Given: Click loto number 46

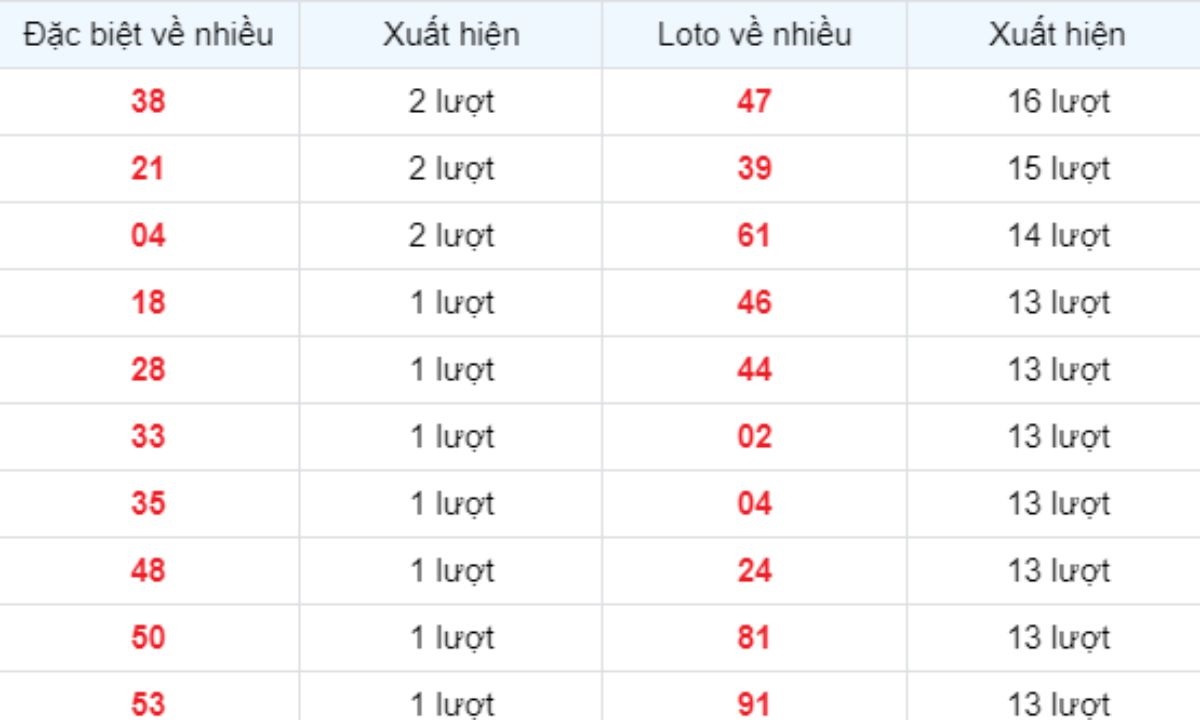Looking at the screenshot, I should pos(754,303).
